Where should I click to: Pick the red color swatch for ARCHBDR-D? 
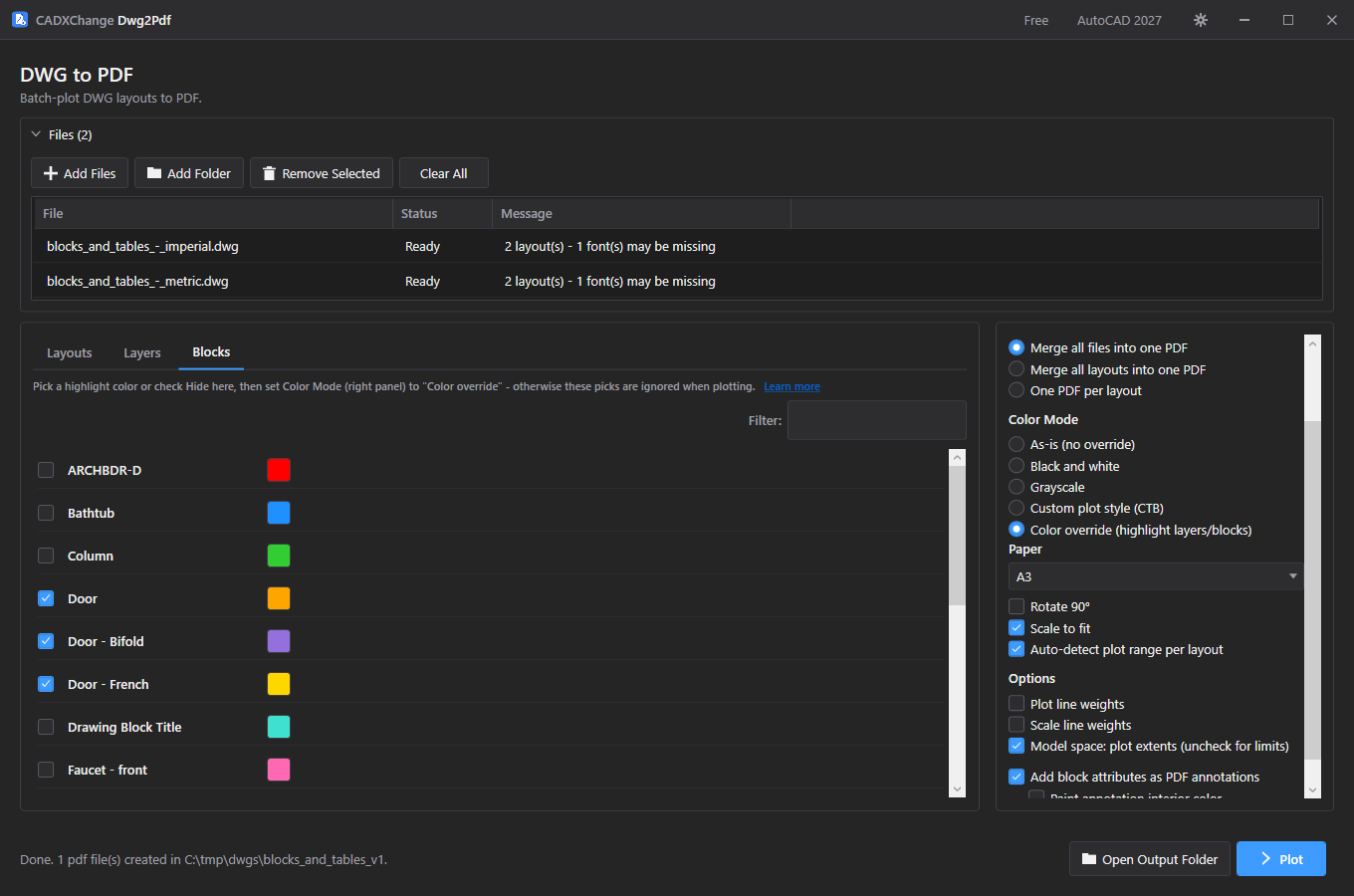point(279,470)
